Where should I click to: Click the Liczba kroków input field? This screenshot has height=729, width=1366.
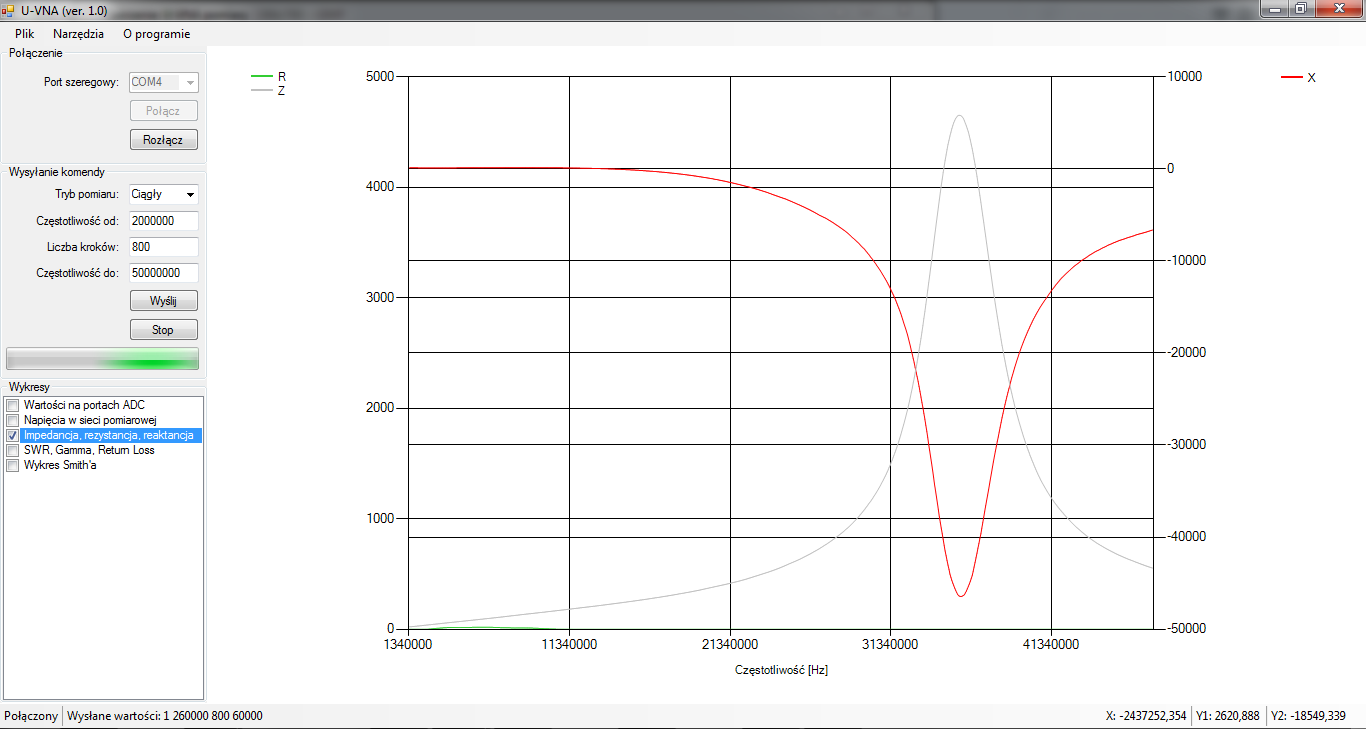[163, 246]
